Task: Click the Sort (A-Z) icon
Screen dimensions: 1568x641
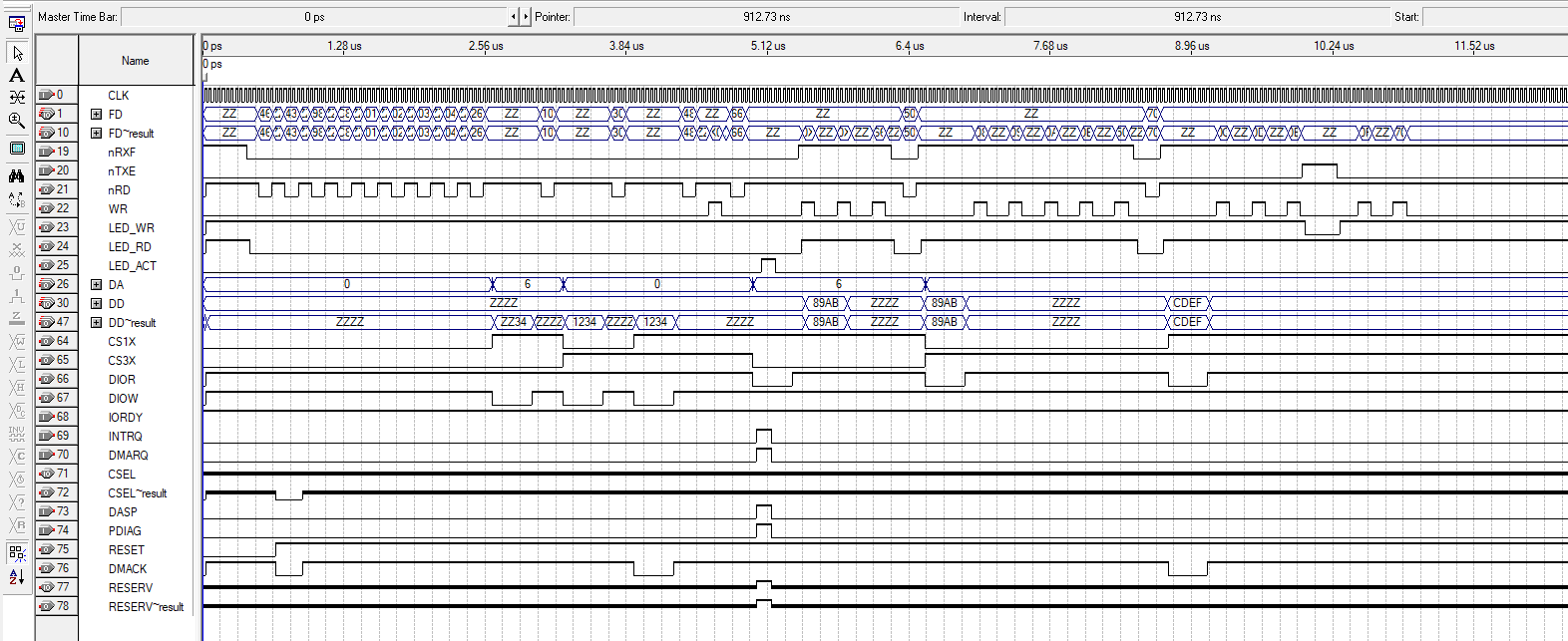Action: click(x=17, y=576)
